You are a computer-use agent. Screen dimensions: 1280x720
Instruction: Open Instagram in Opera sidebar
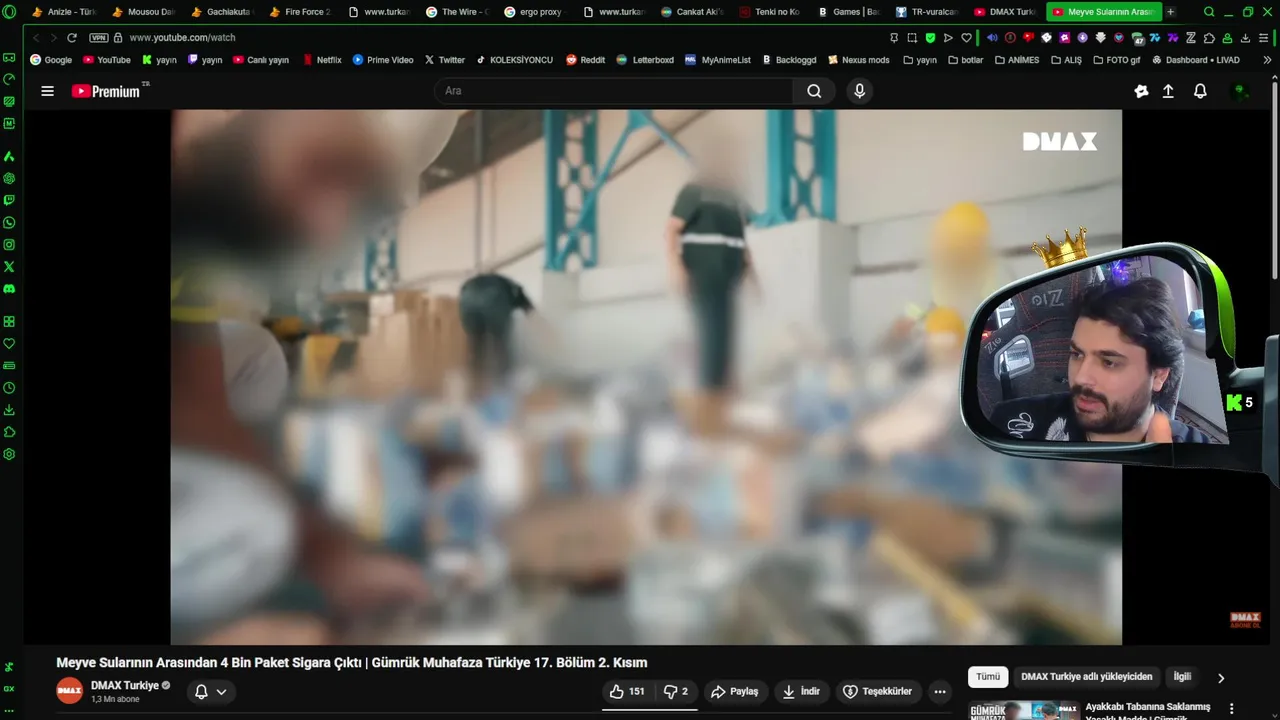(9, 244)
